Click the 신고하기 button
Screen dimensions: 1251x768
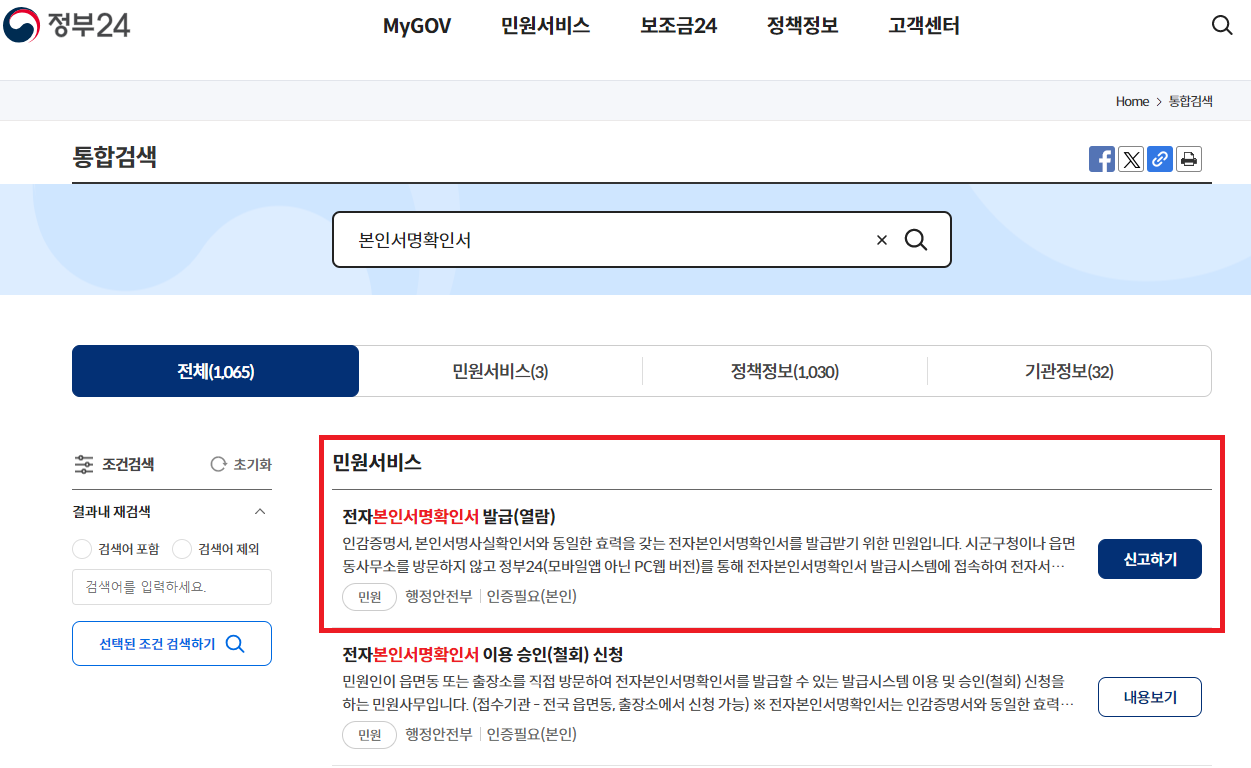(1149, 559)
